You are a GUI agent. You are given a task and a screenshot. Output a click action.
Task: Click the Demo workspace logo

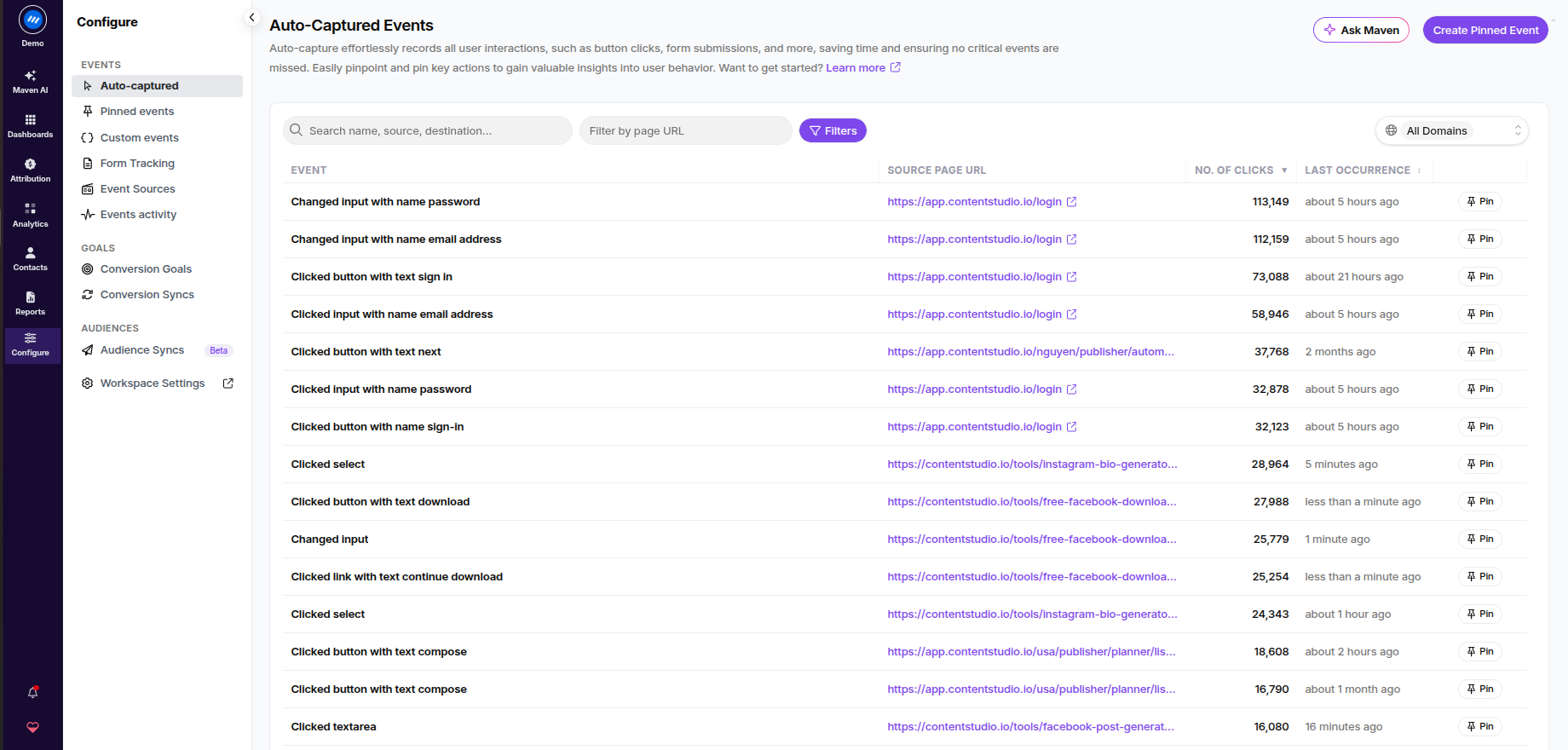tap(32, 20)
